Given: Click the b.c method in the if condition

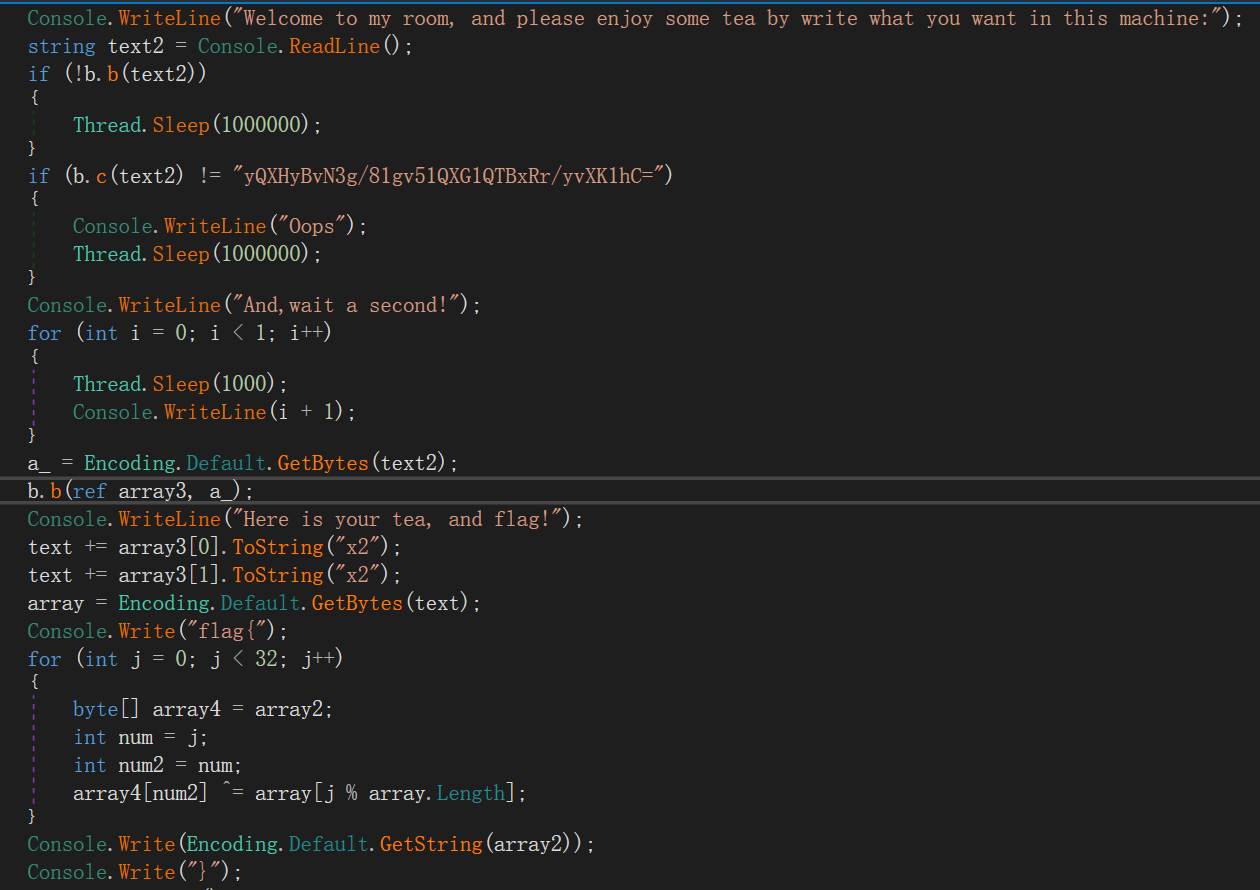Looking at the screenshot, I should point(101,176).
